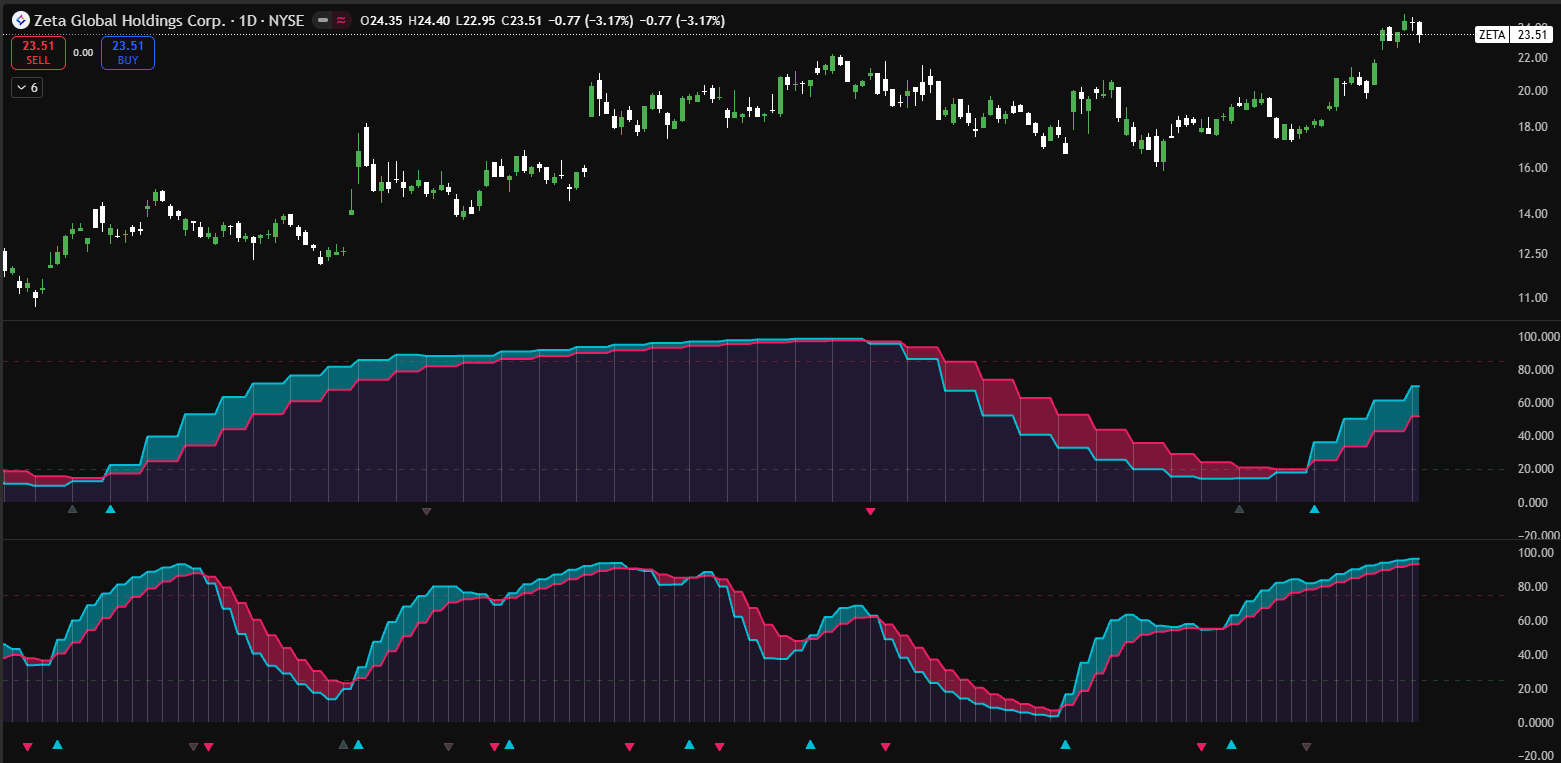Expand the "6" dropdown below the order buttons
The height and width of the screenshot is (763, 1561).
pos(26,87)
